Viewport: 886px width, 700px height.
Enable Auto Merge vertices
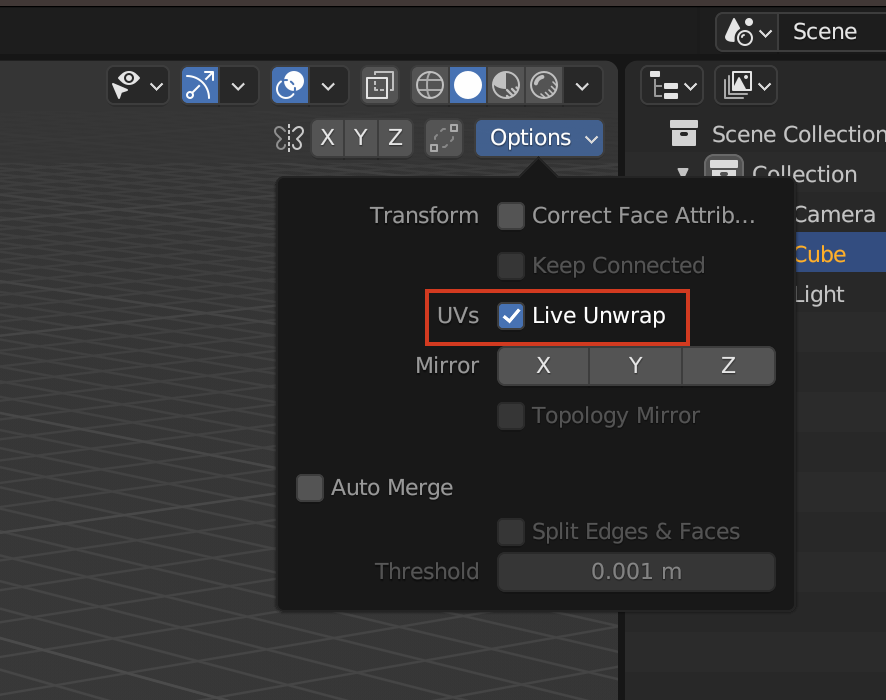pos(310,488)
